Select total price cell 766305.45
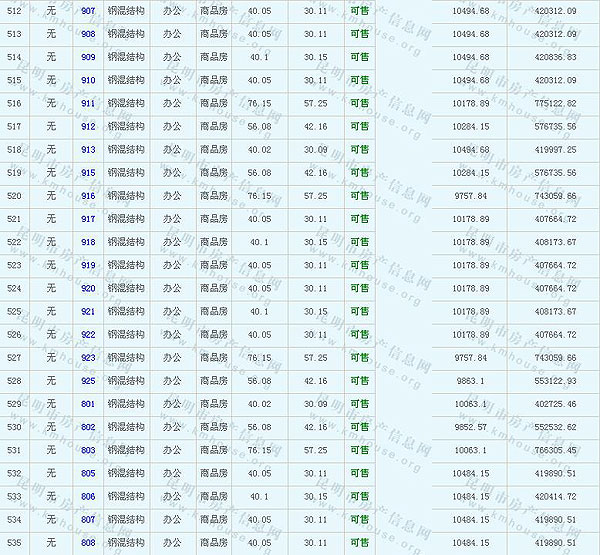The width and height of the screenshot is (600, 555). 556,450
